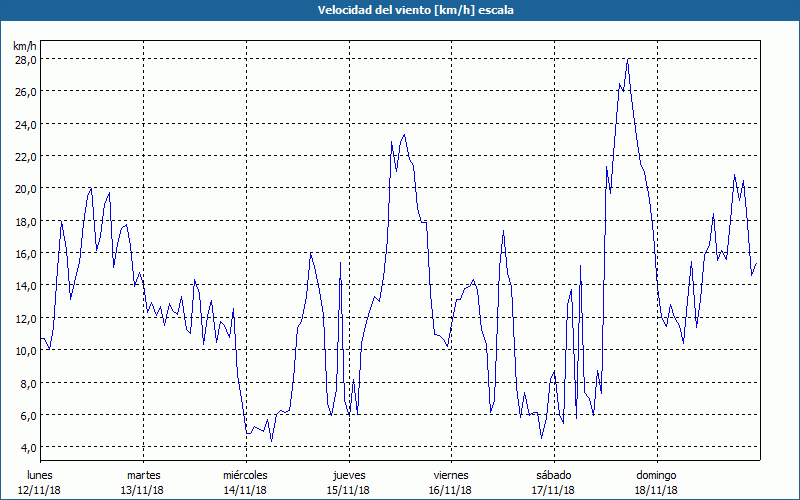800x500 pixels.
Task: Select the 20,0 y-axis value
Action: click(26, 189)
